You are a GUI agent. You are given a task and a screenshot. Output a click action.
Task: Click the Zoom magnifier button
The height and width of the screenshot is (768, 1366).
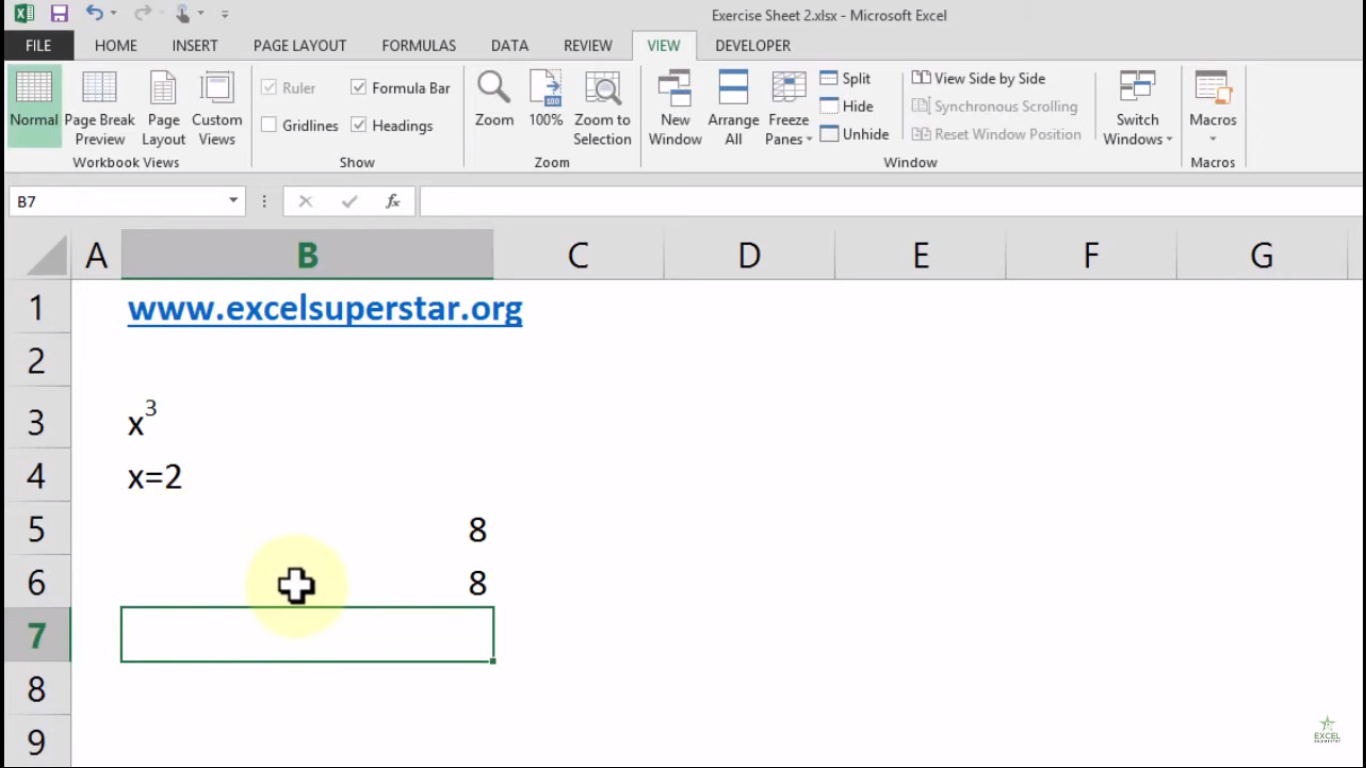click(494, 100)
